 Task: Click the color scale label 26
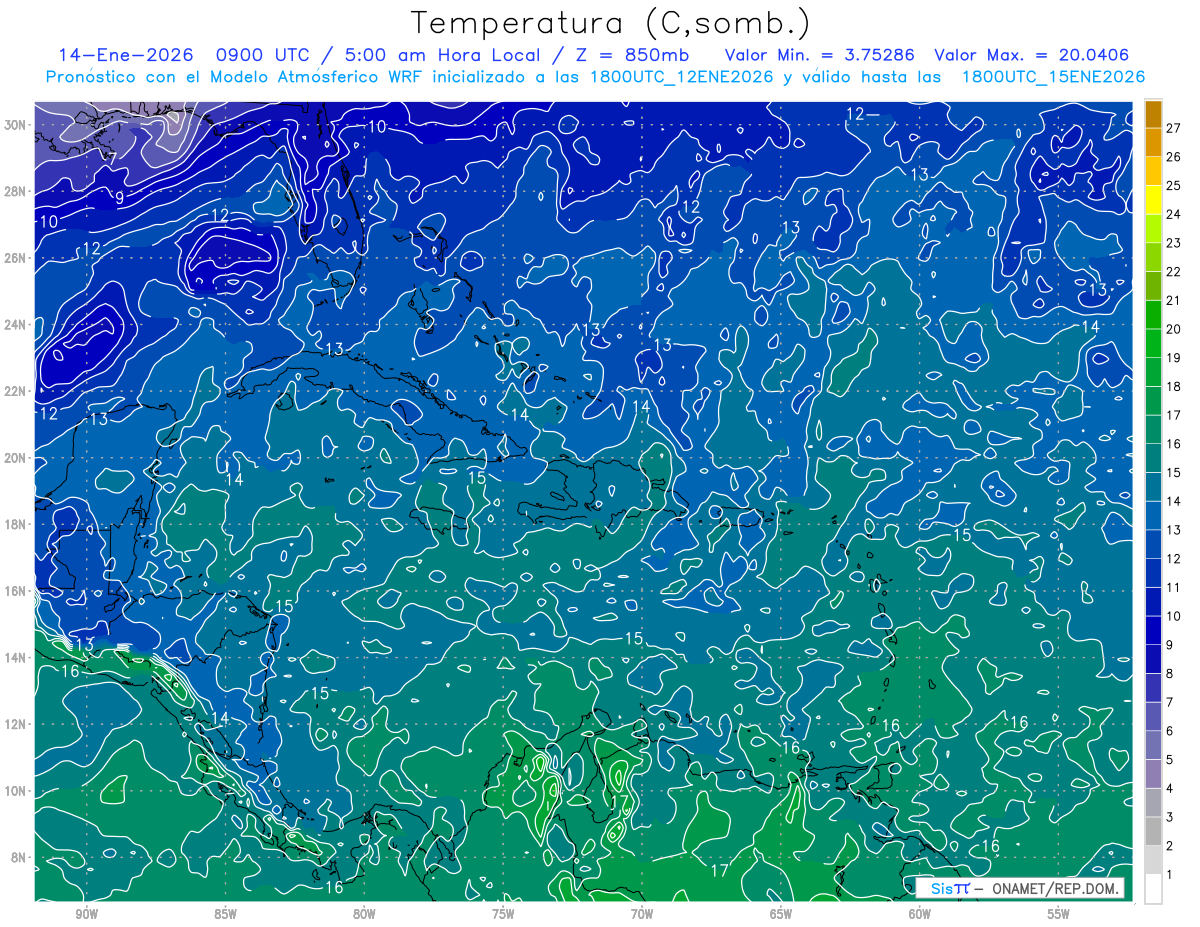coord(1173,157)
